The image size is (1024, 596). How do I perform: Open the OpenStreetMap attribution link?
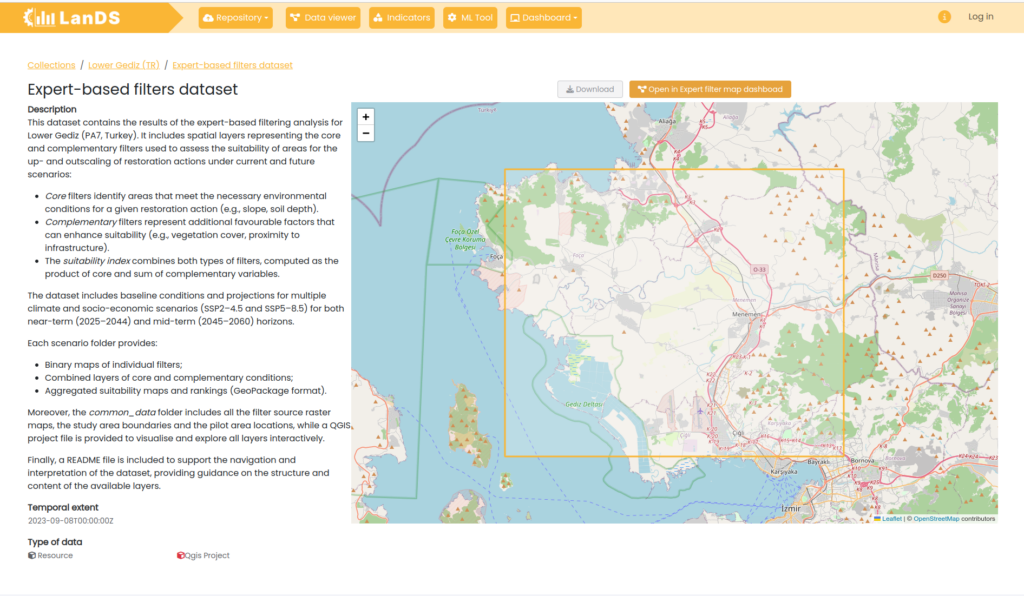tap(936, 519)
